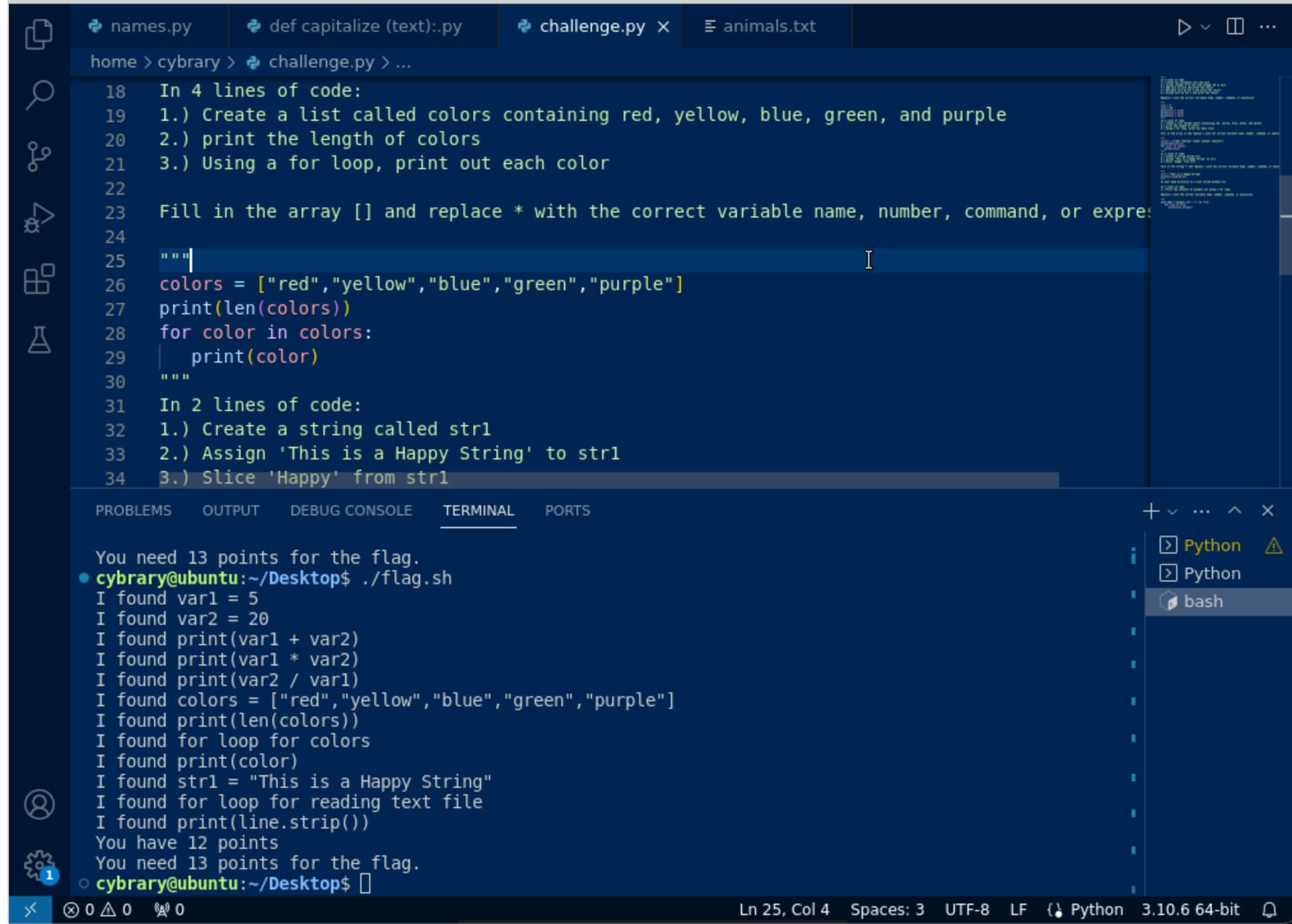Open the Manage gear settings
This screenshot has width=1292, height=924.
(38, 865)
